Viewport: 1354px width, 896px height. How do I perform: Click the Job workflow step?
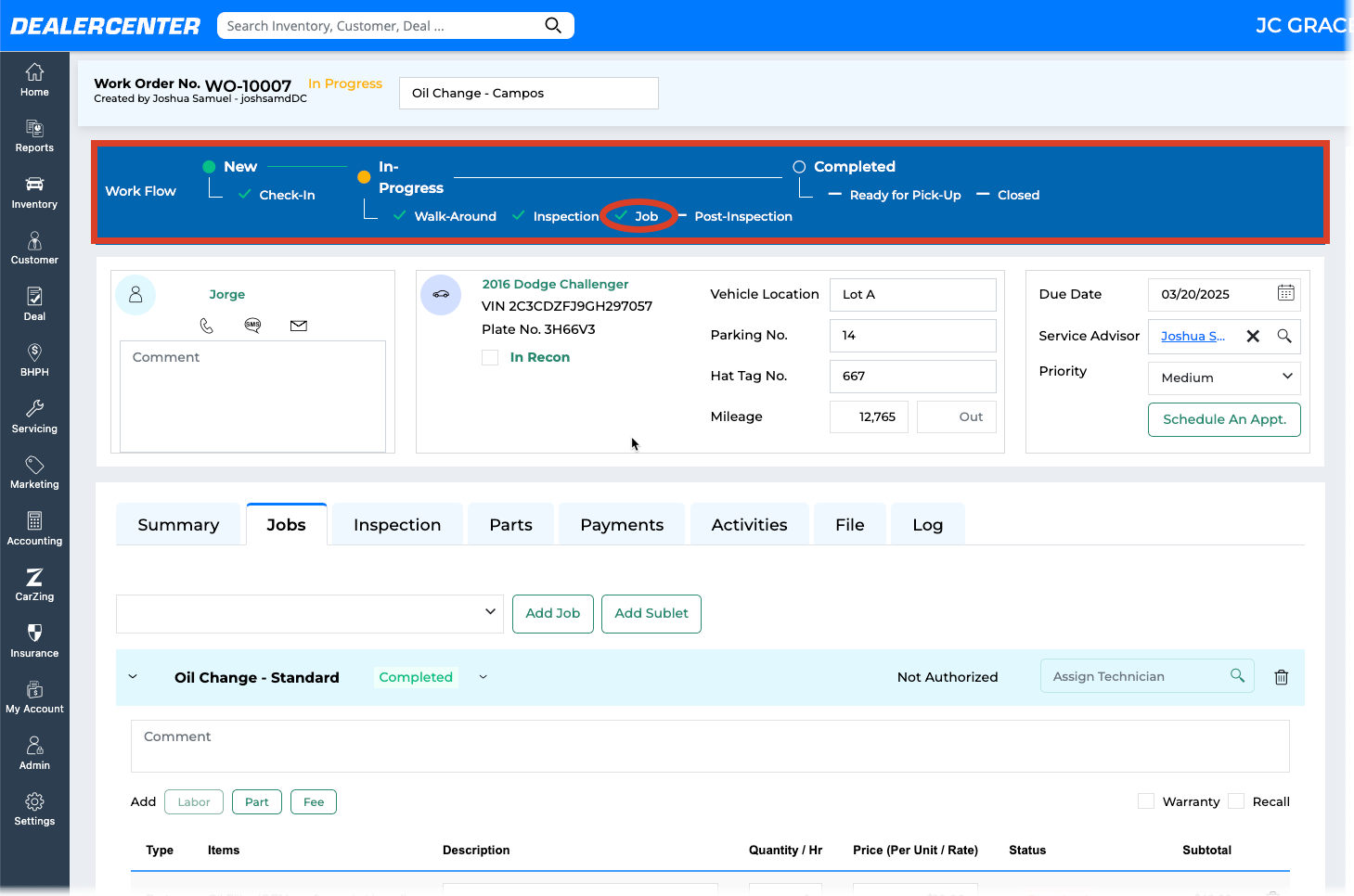coord(646,216)
